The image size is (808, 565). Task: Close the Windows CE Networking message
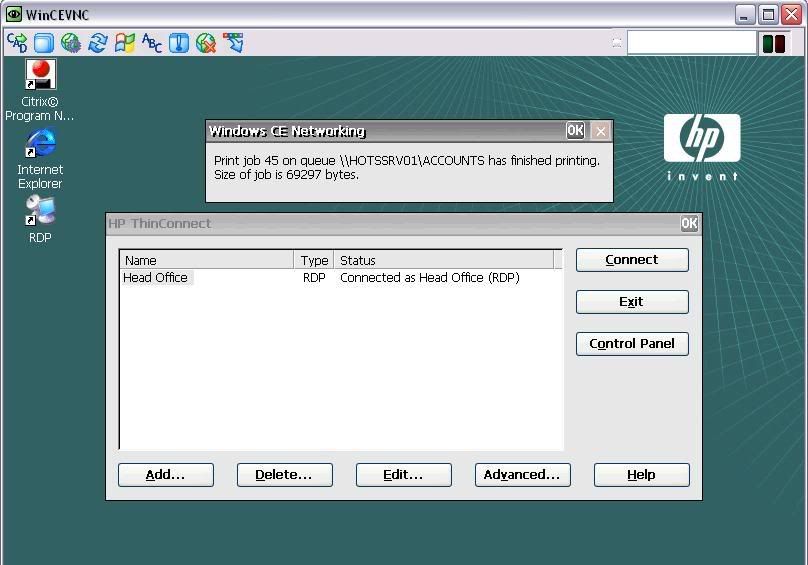pos(600,131)
